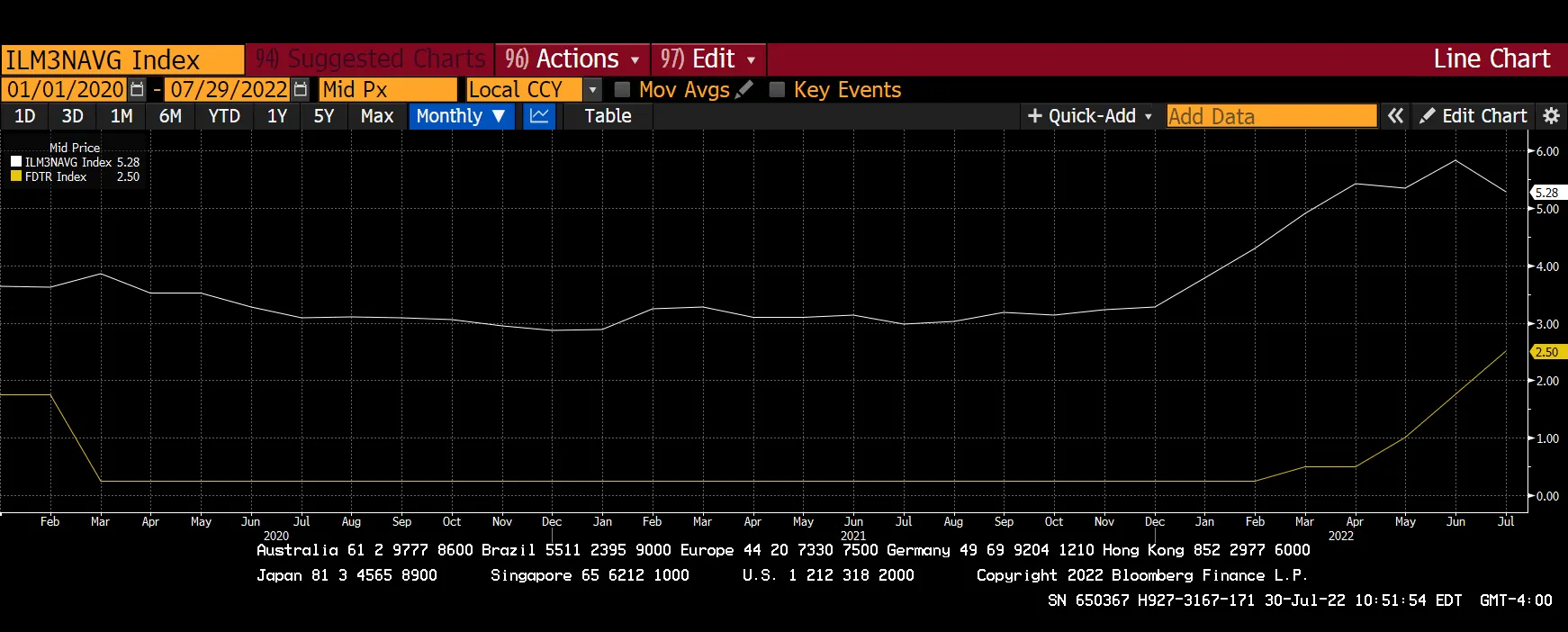Click FDTR Index legend text
The height and width of the screenshot is (632, 1568).
coord(56,176)
